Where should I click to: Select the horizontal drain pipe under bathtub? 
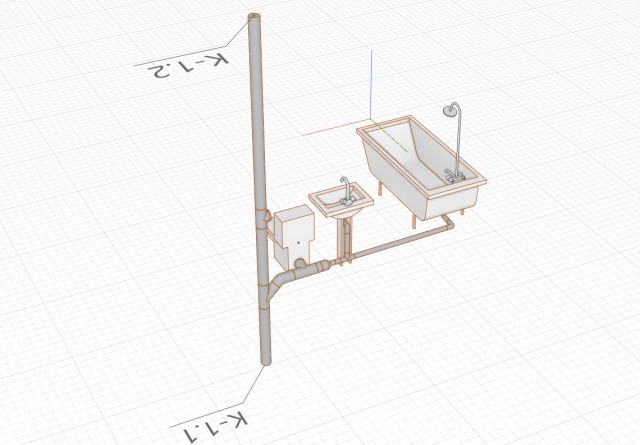pos(398,243)
